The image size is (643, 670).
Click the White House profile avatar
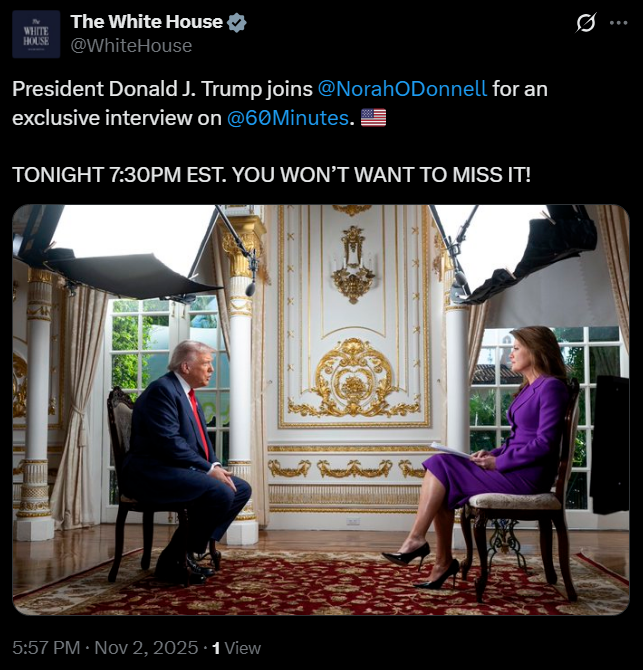(36, 34)
